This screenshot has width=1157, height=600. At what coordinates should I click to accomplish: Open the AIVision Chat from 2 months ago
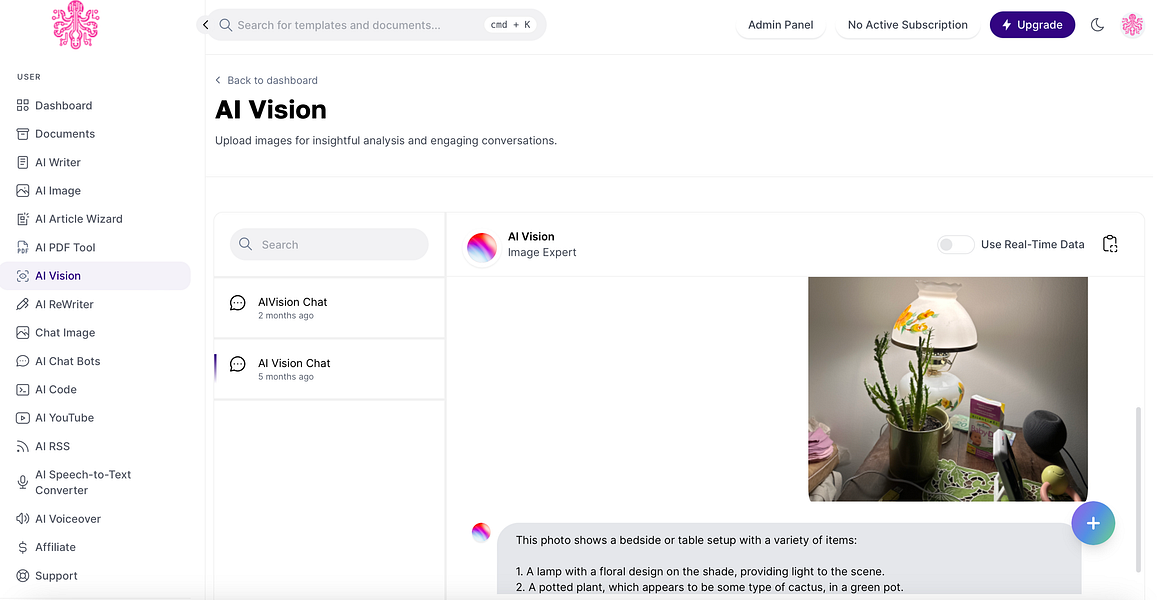[329, 308]
